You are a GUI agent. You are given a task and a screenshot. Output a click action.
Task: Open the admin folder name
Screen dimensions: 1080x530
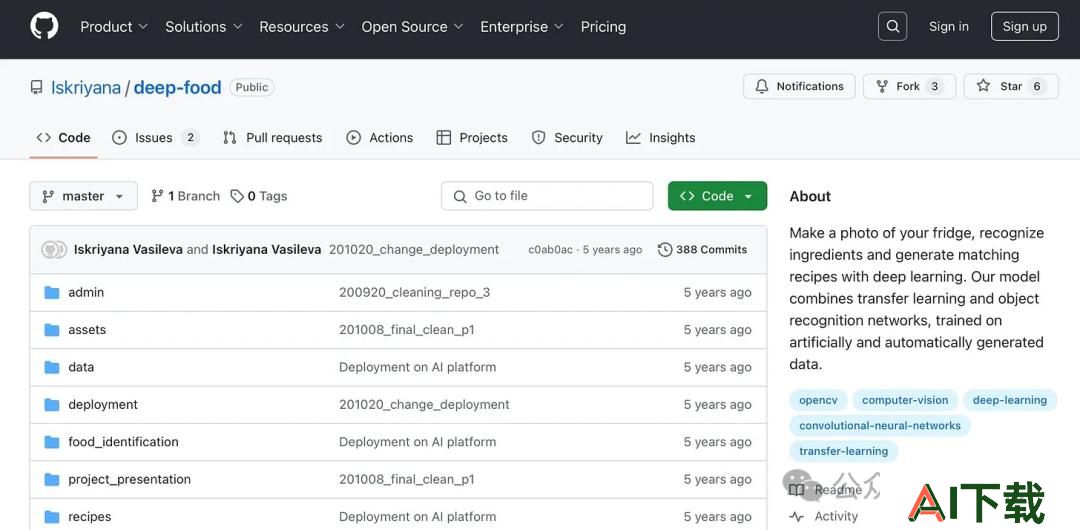[x=86, y=292]
